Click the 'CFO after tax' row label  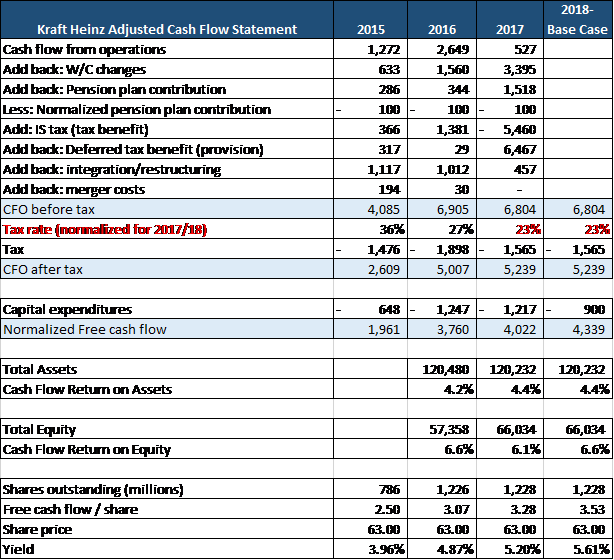(x=43, y=269)
